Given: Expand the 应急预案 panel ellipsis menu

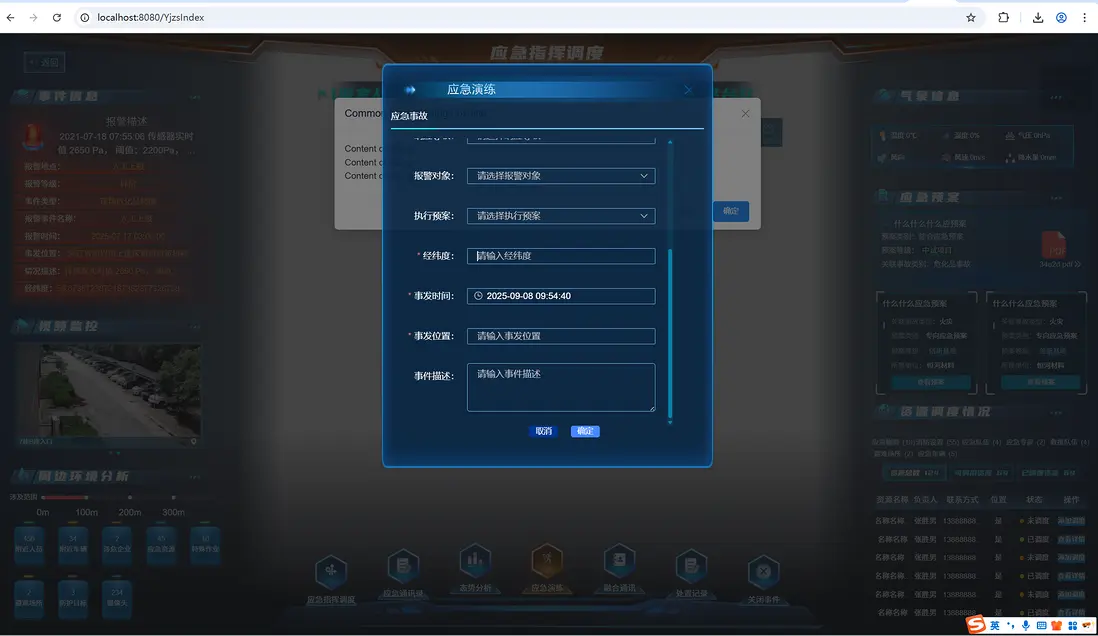Looking at the screenshot, I should click(x=1055, y=198).
